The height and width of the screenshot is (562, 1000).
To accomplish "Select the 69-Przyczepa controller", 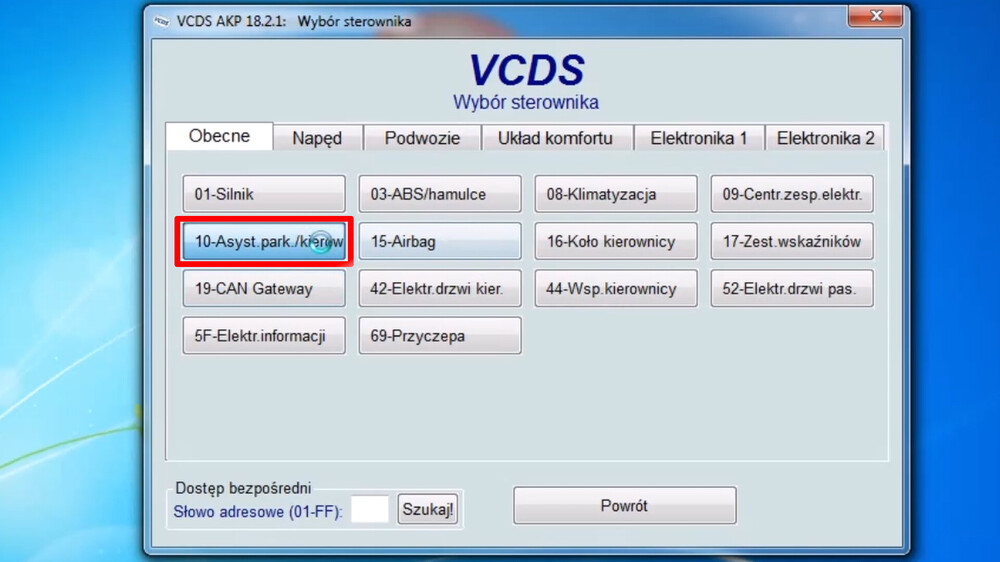I will 440,336.
